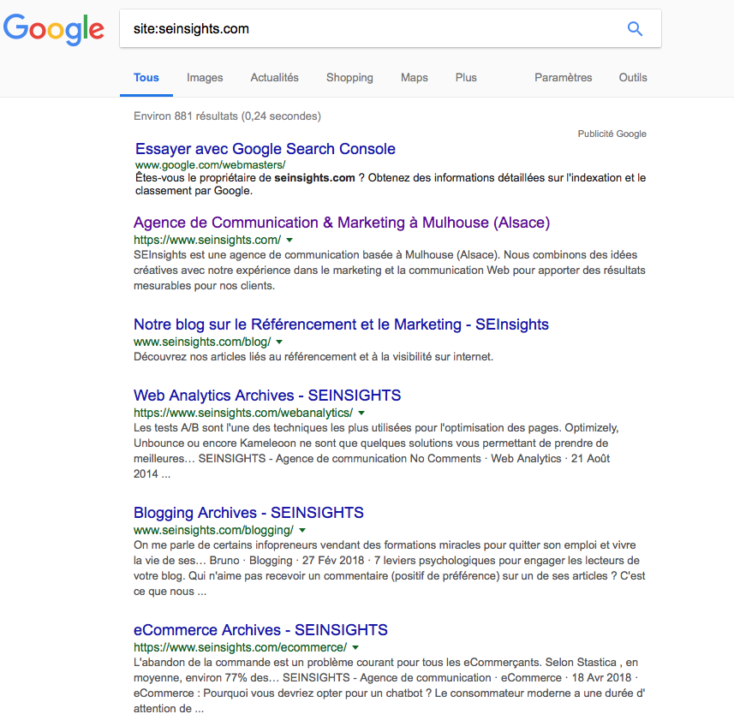Image resolution: width=734 pixels, height=720 pixels.
Task: Open eCommerce Archives - SEINSIGHTS result
Action: click(x=260, y=630)
